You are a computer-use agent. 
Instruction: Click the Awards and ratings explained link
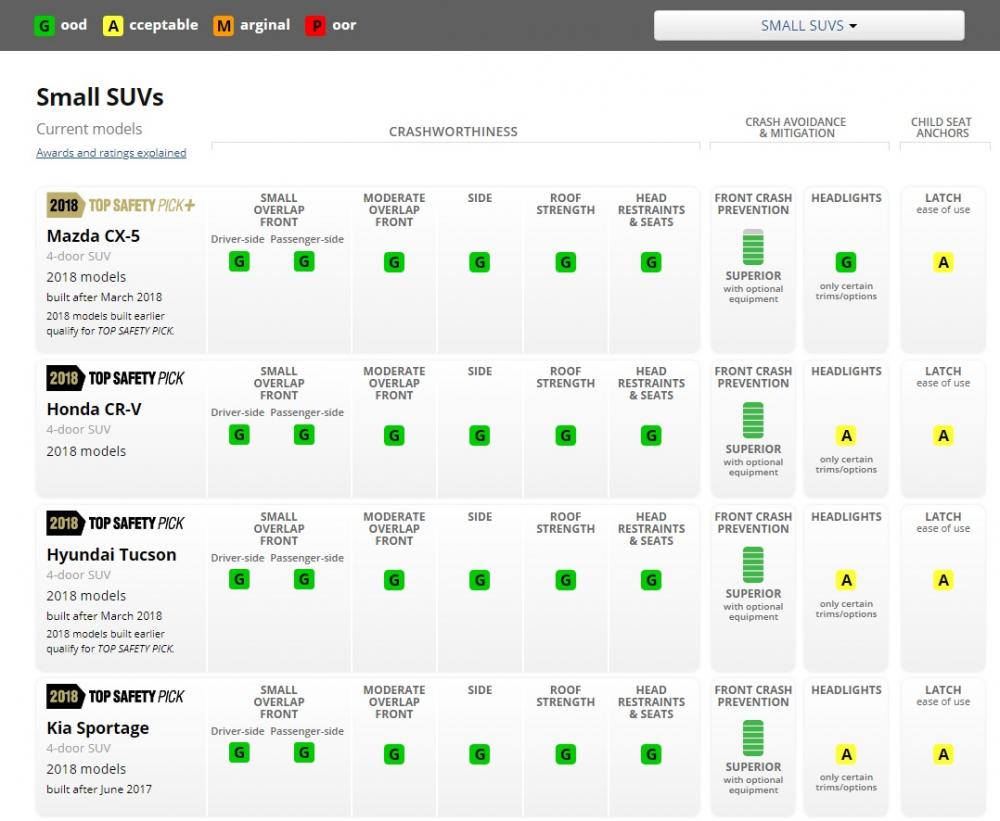click(x=111, y=153)
